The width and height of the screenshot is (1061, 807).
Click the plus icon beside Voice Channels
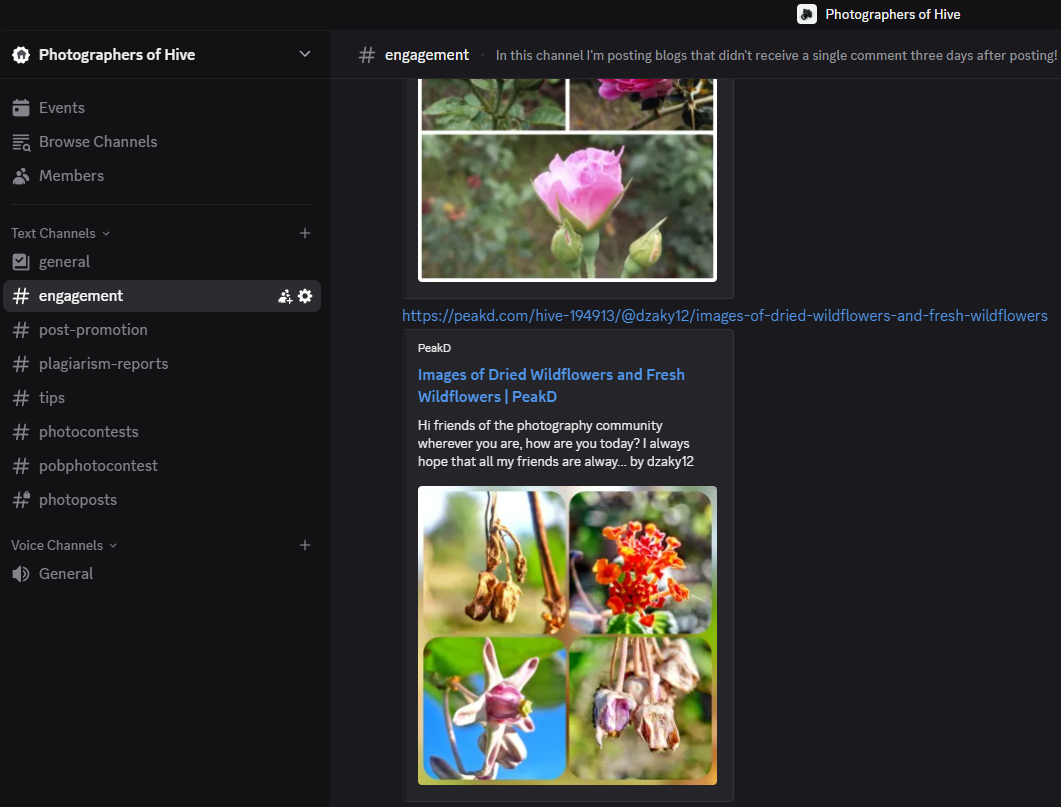point(305,545)
